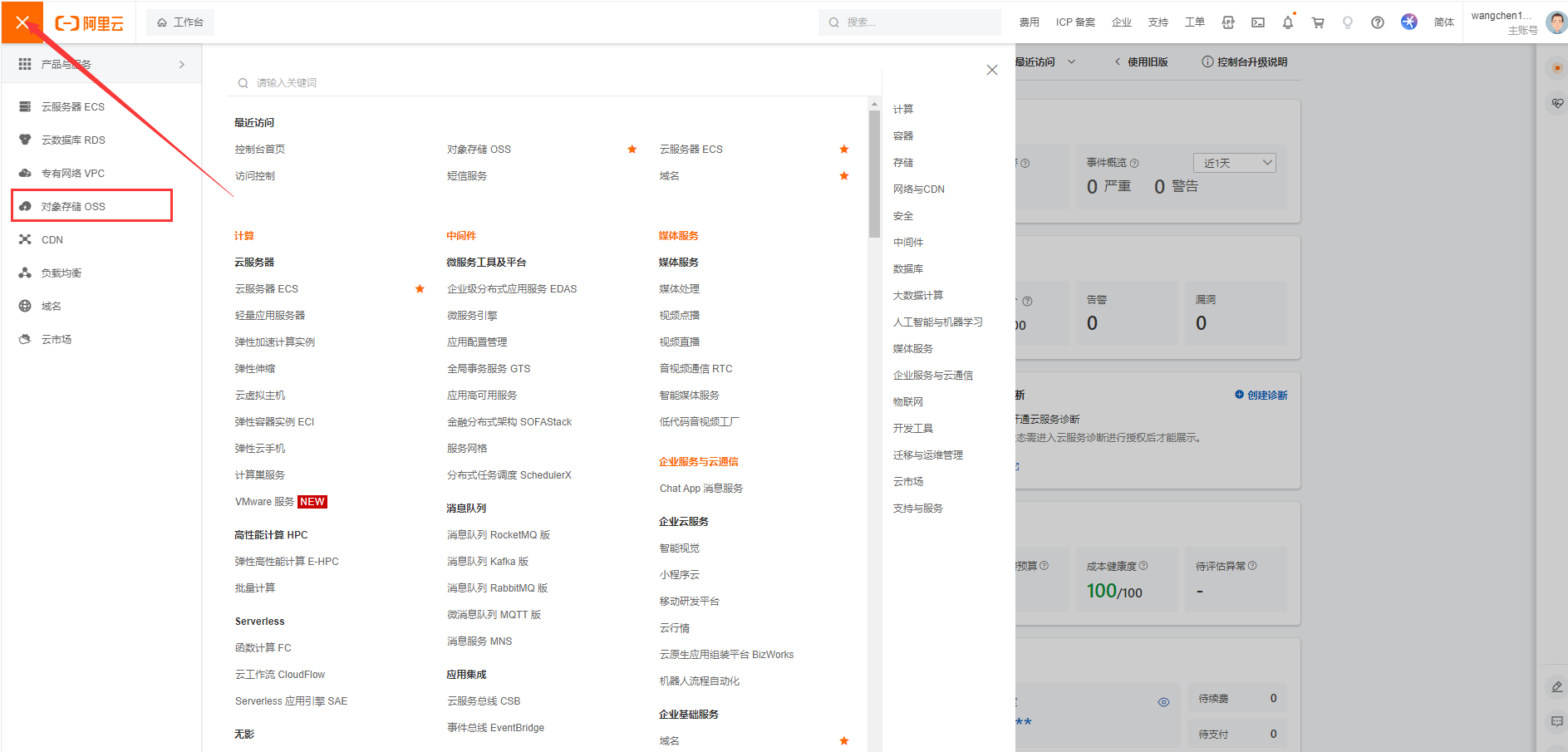Toggle the eye visibility icon
The width and height of the screenshot is (1568, 752).
coord(1163,702)
